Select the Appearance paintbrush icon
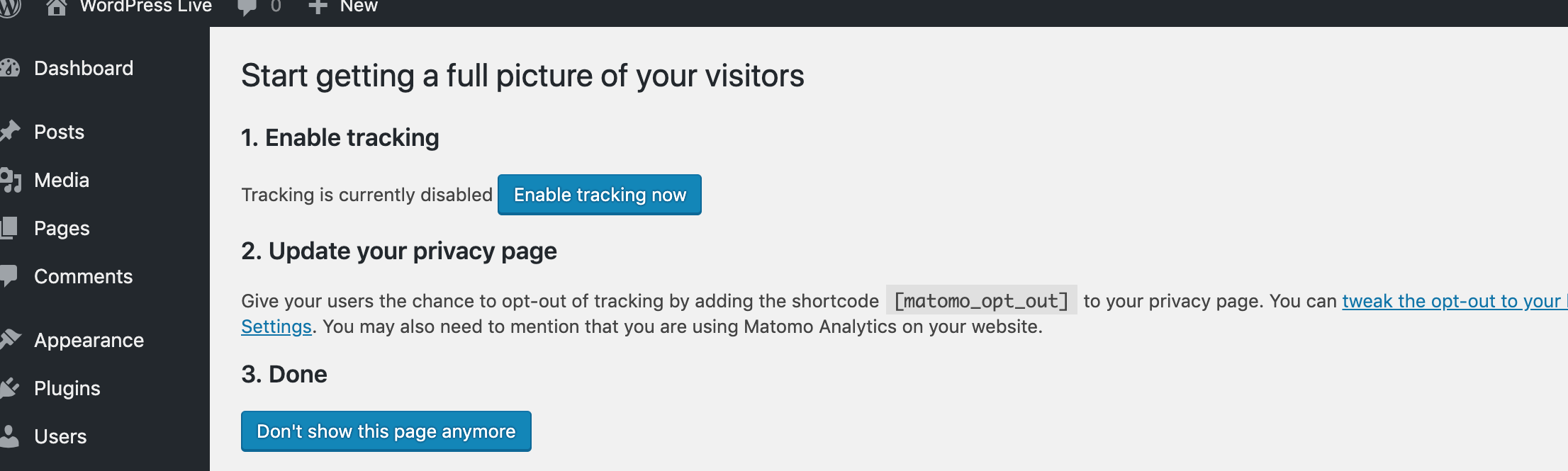Viewport: 1568px width, 471px height. (10, 339)
